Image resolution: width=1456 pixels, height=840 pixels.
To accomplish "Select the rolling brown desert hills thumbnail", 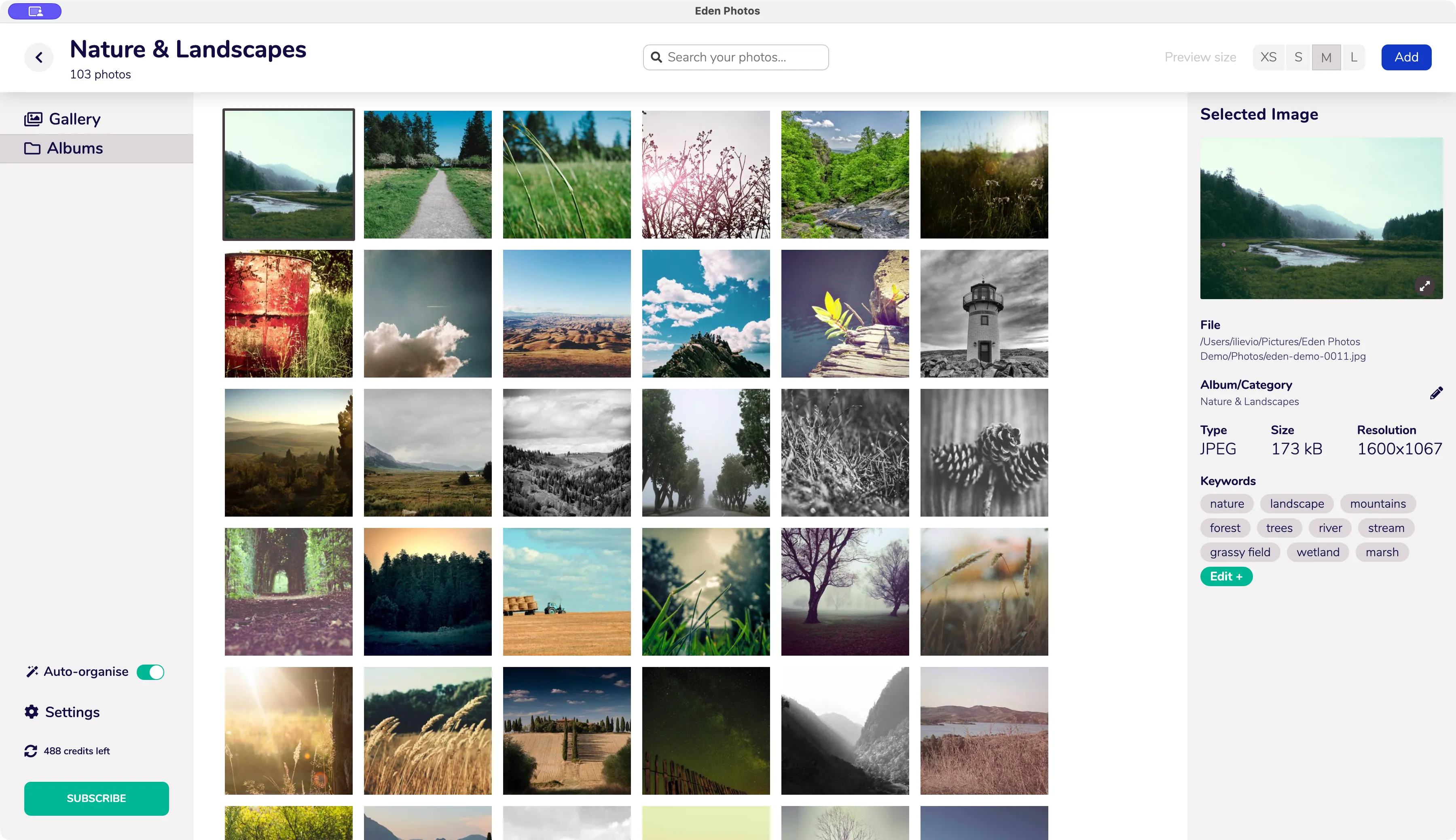I will click(567, 313).
